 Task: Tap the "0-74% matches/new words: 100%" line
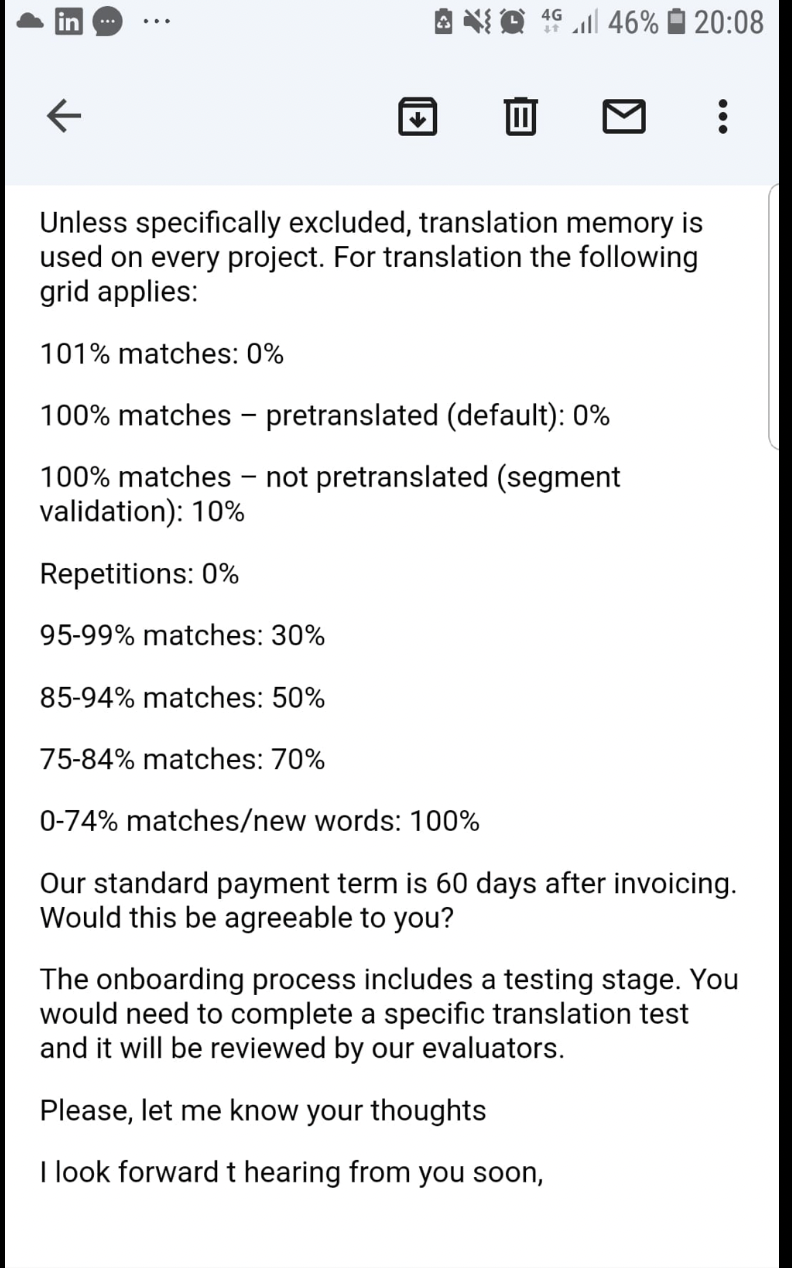259,822
